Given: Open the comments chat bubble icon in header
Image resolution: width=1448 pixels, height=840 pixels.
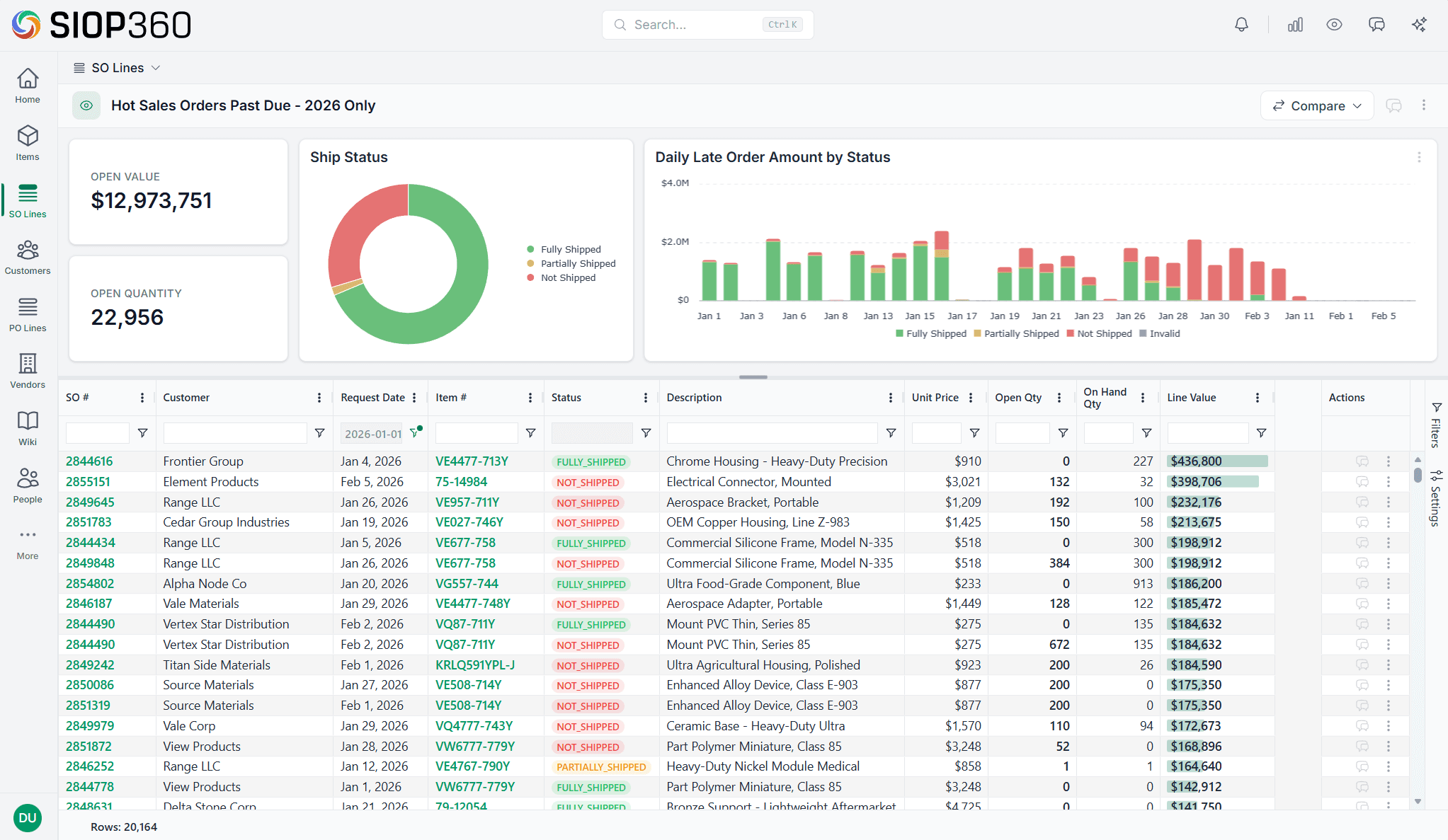Looking at the screenshot, I should [1376, 24].
